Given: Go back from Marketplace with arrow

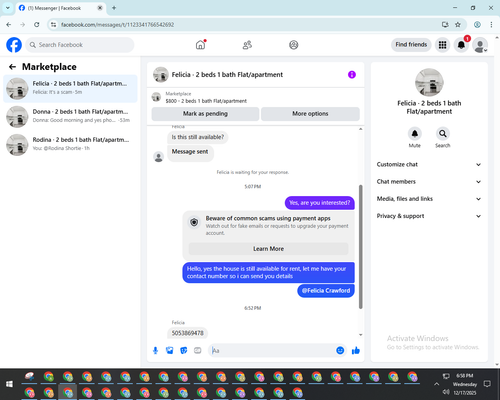Looking at the screenshot, I should click(x=12, y=67).
